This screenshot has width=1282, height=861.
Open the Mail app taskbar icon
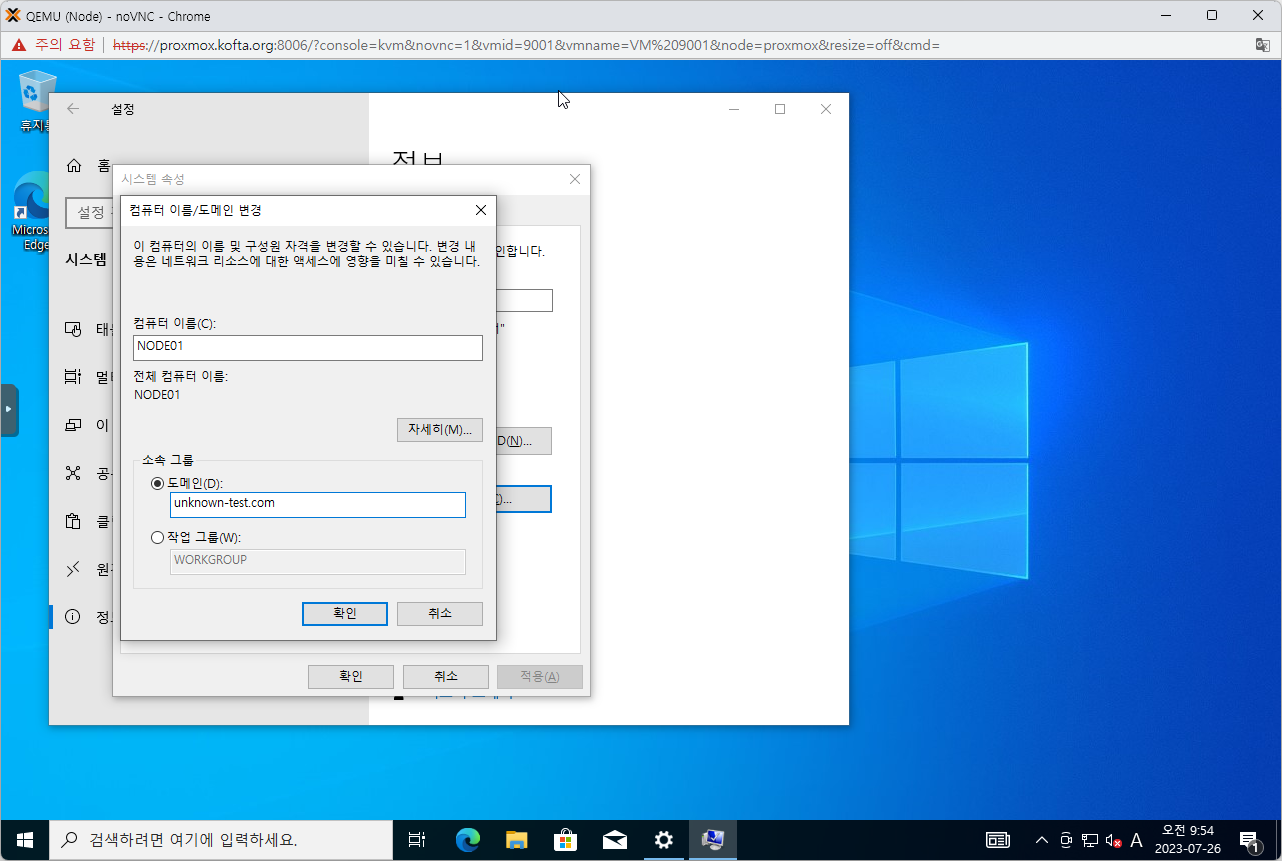614,840
